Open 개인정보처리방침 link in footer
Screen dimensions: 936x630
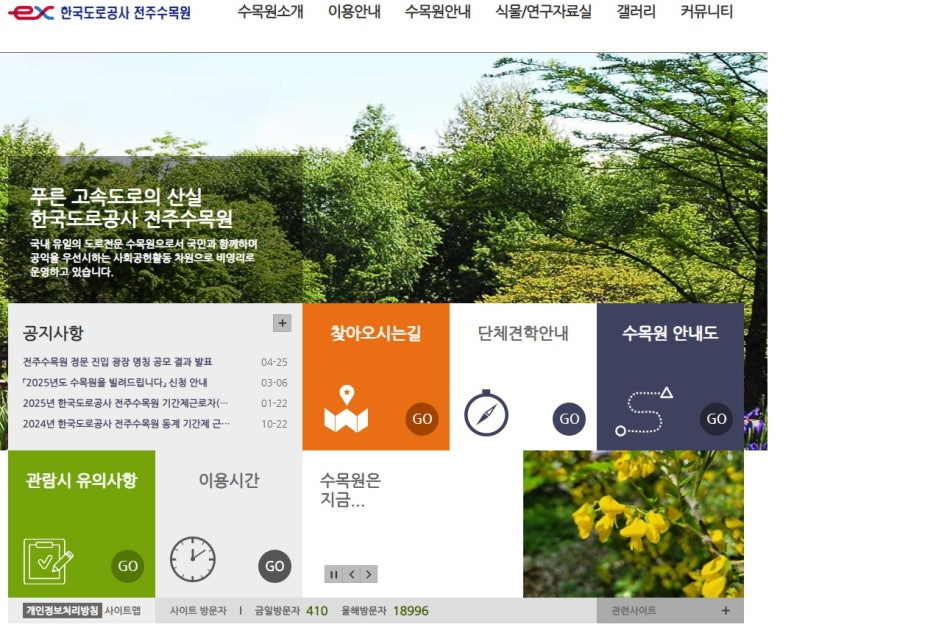61,610
